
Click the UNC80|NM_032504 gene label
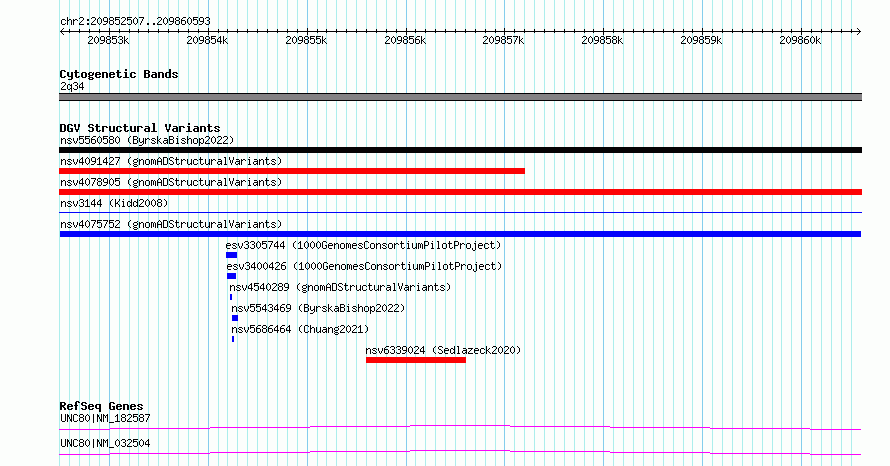(x=105, y=443)
